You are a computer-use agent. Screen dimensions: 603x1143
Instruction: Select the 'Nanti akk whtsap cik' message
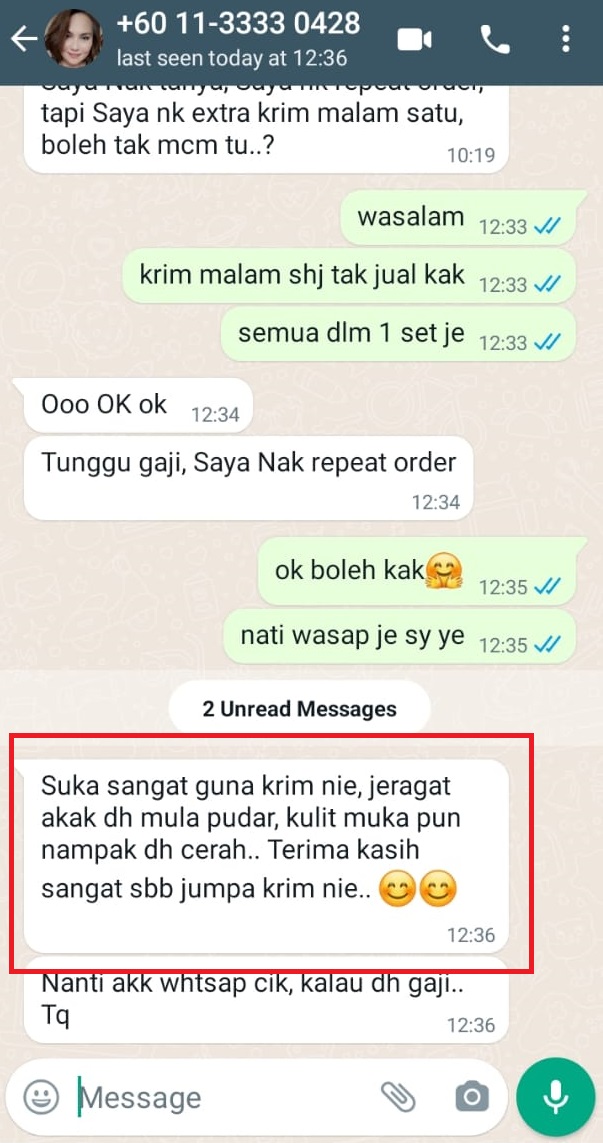click(267, 1000)
